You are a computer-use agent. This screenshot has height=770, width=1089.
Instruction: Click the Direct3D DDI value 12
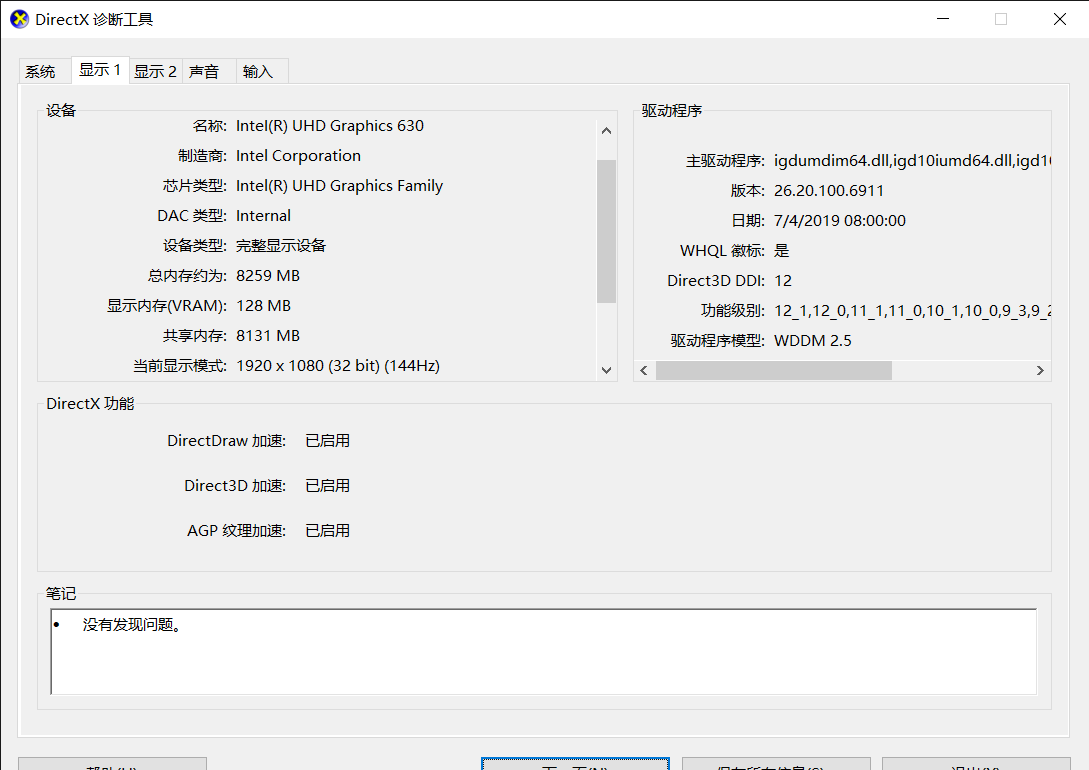(783, 281)
